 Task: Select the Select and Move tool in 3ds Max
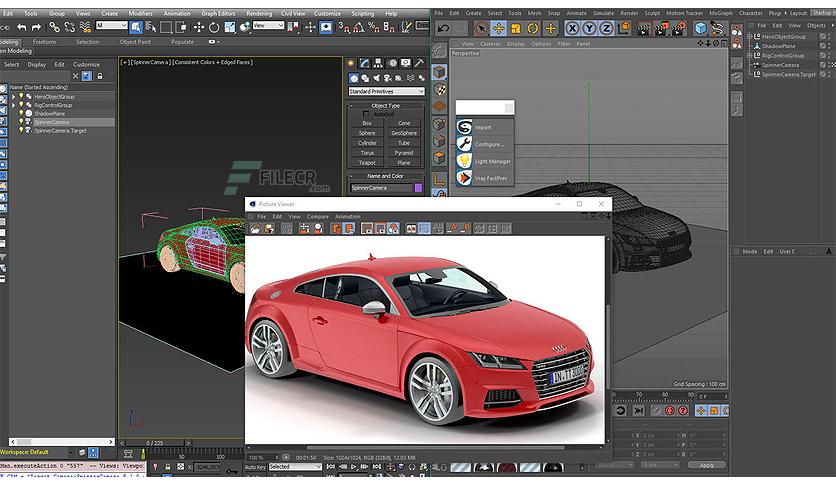pyautogui.click(x=199, y=27)
